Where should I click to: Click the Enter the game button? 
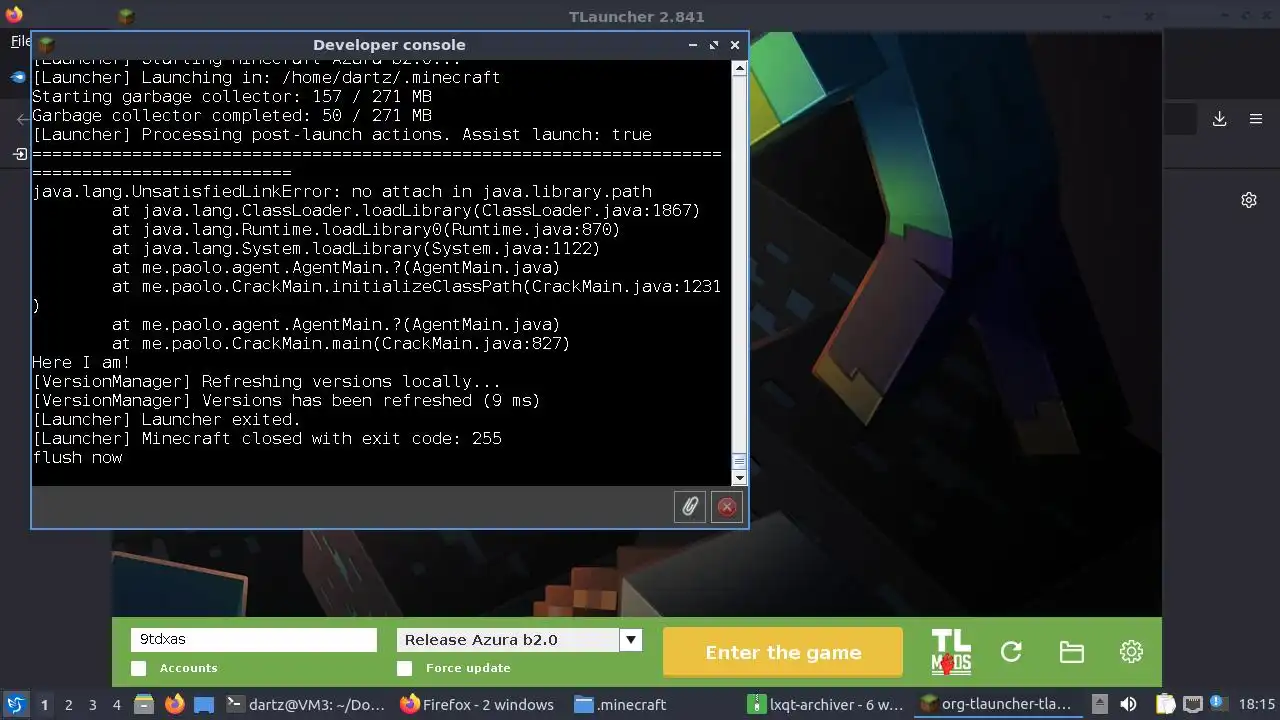click(x=783, y=652)
